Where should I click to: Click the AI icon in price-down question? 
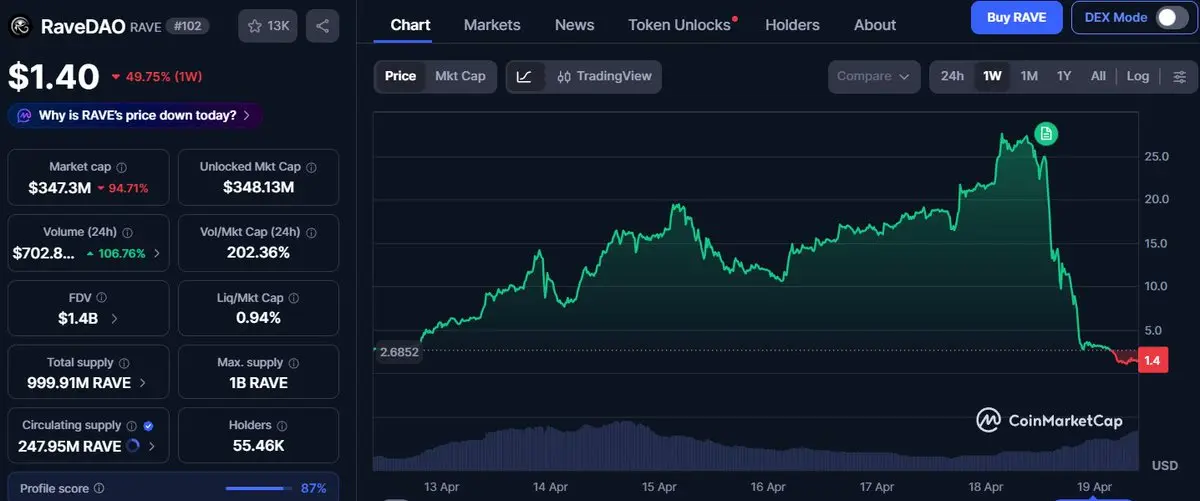[24, 116]
